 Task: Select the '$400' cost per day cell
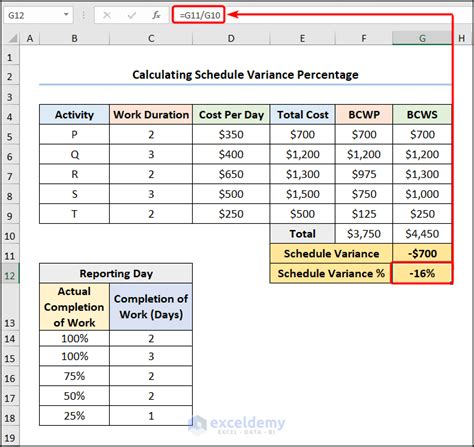click(x=231, y=154)
